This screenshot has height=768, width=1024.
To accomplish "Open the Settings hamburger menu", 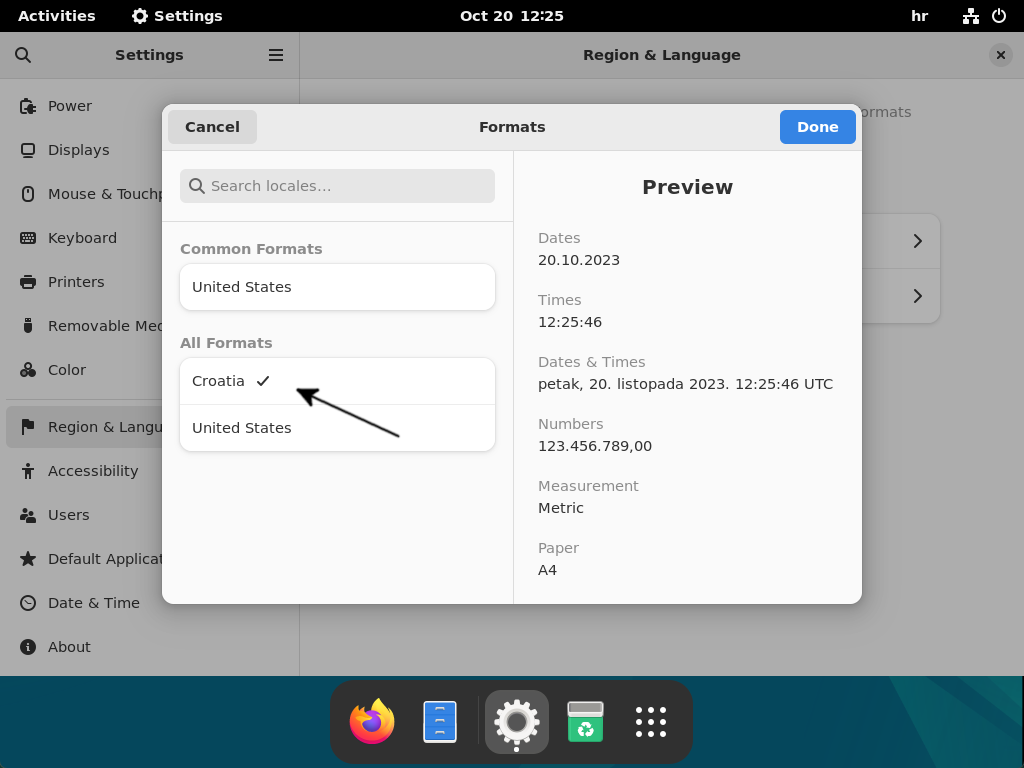I will 275,55.
